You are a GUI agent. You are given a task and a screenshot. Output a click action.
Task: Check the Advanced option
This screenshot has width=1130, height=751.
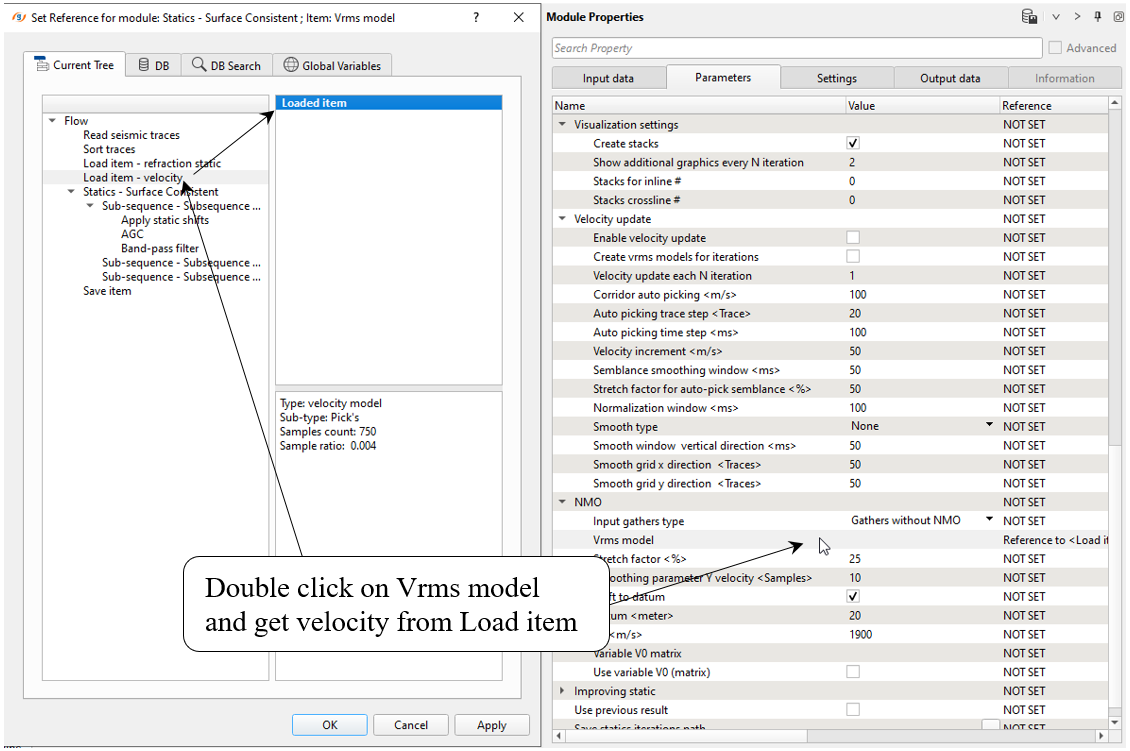(x=1055, y=48)
